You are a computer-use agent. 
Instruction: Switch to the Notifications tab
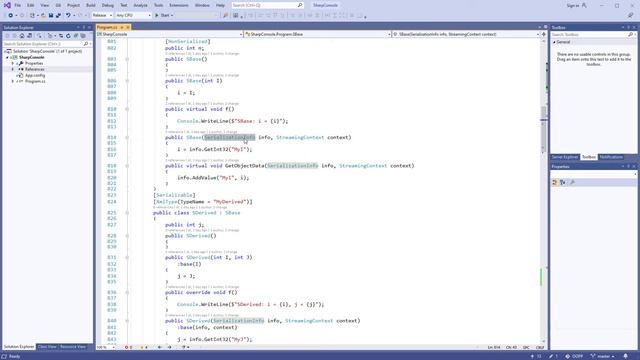611,157
